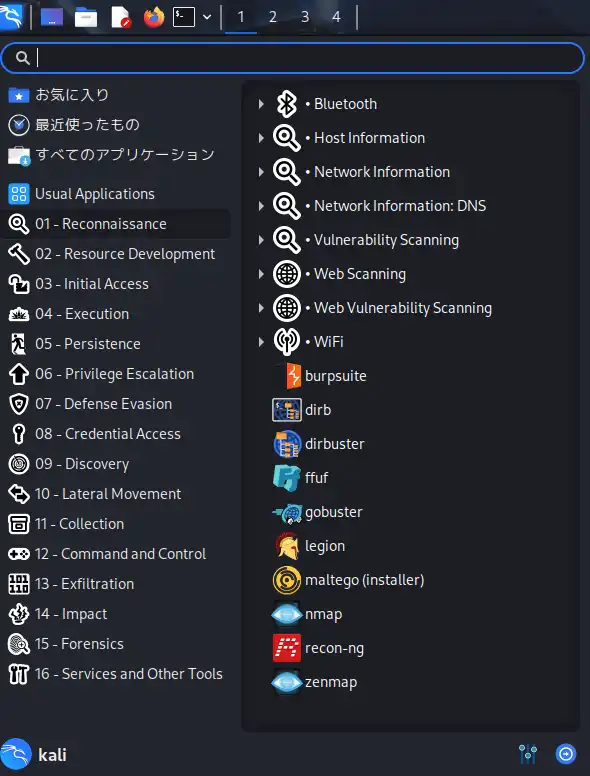Switch to workspace 1
590x776 pixels.
241,17
